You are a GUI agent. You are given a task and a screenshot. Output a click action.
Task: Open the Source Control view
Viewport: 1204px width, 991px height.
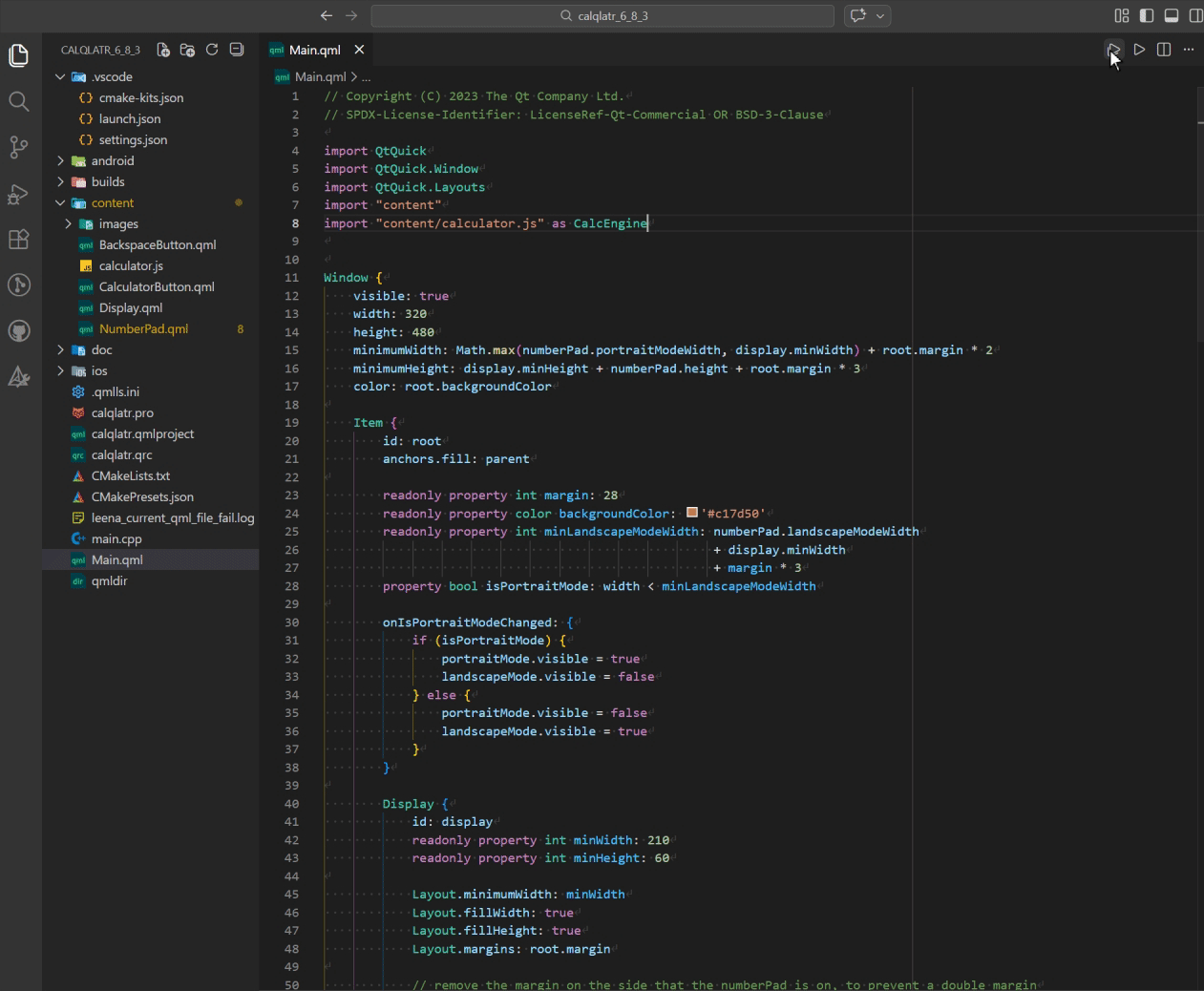[x=19, y=147]
